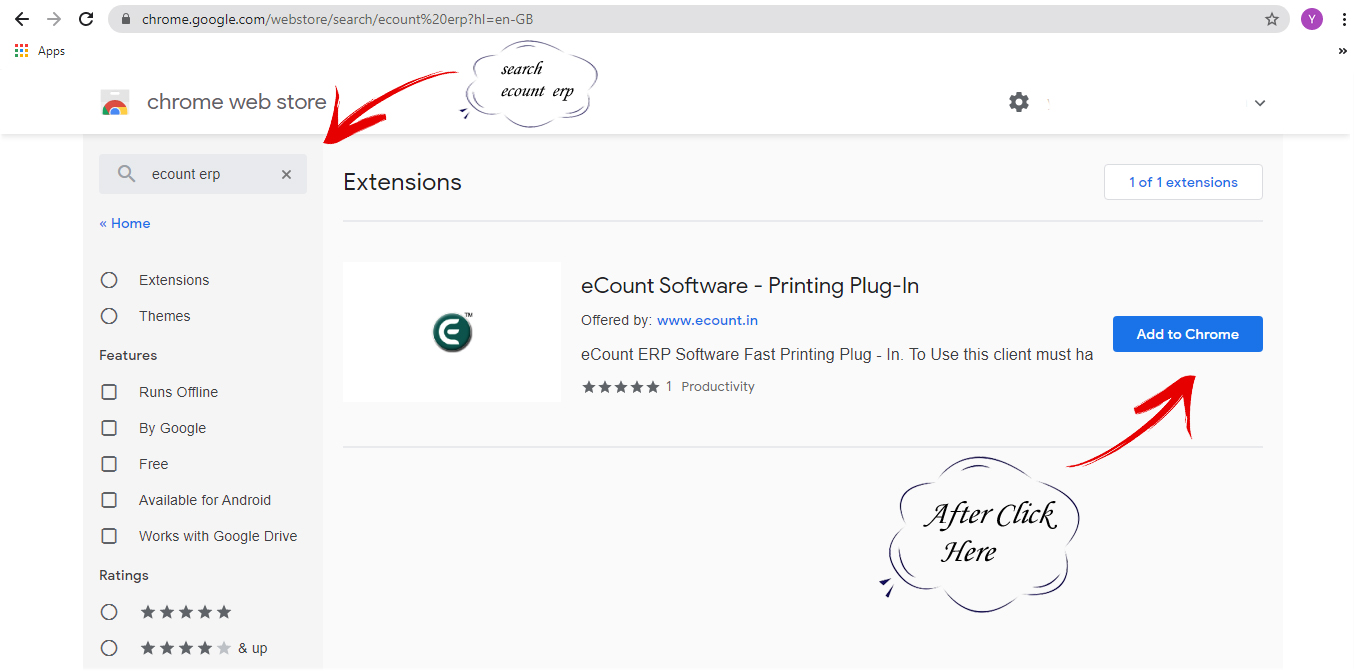
Task: Click the extension's five-star rating
Action: pos(621,387)
